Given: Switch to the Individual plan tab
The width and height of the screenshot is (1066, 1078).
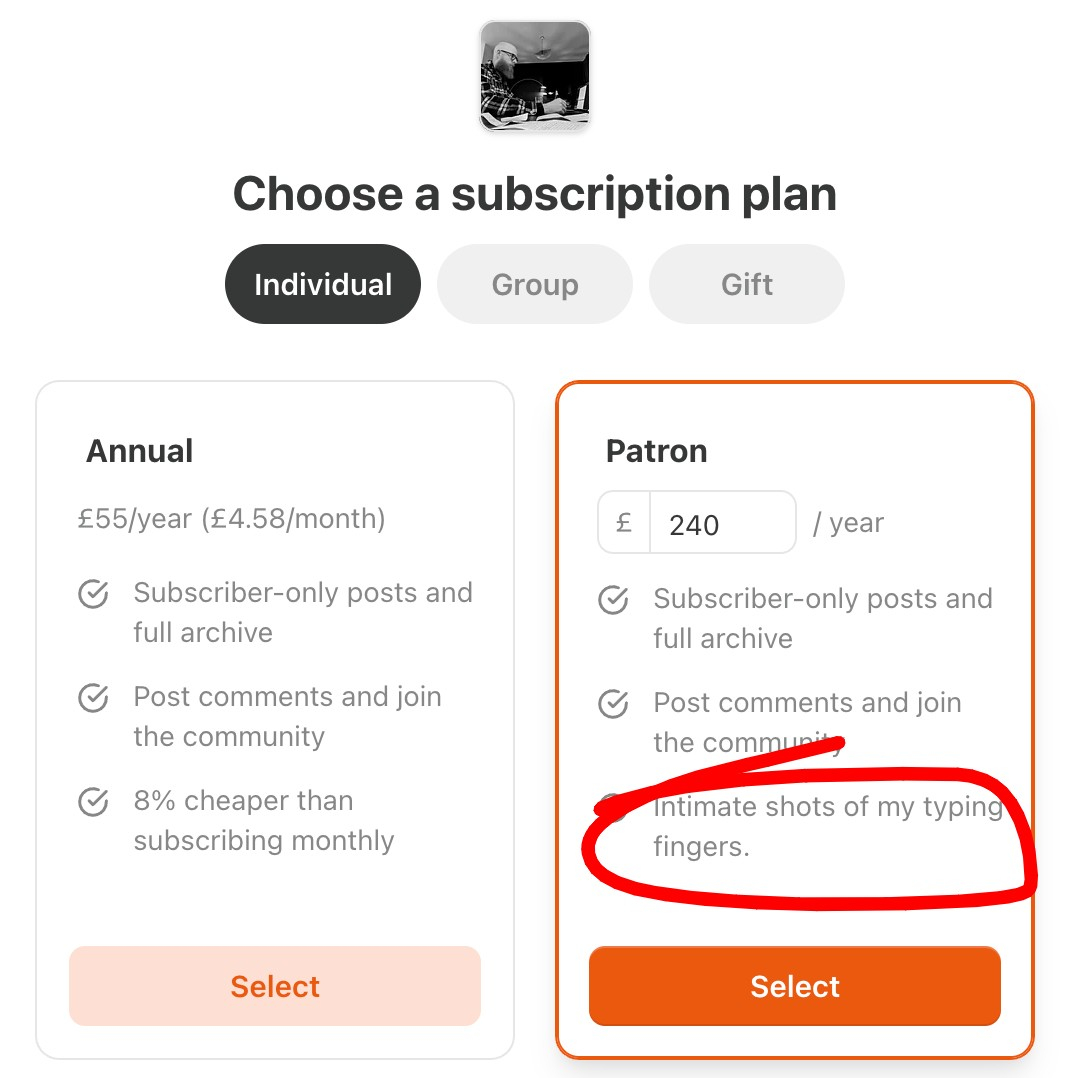Looking at the screenshot, I should (323, 285).
